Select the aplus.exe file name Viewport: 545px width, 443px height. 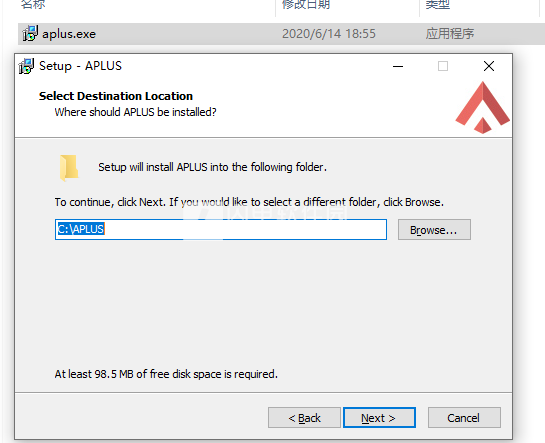[69, 34]
